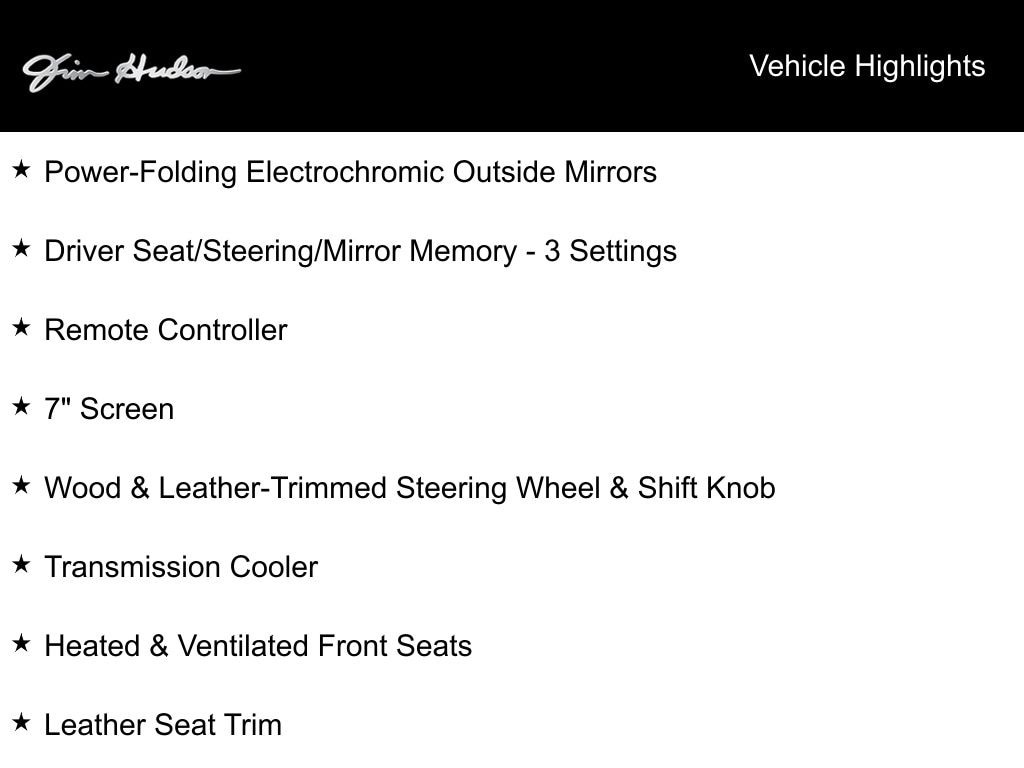Click the 7" Screen highlight text

point(109,409)
